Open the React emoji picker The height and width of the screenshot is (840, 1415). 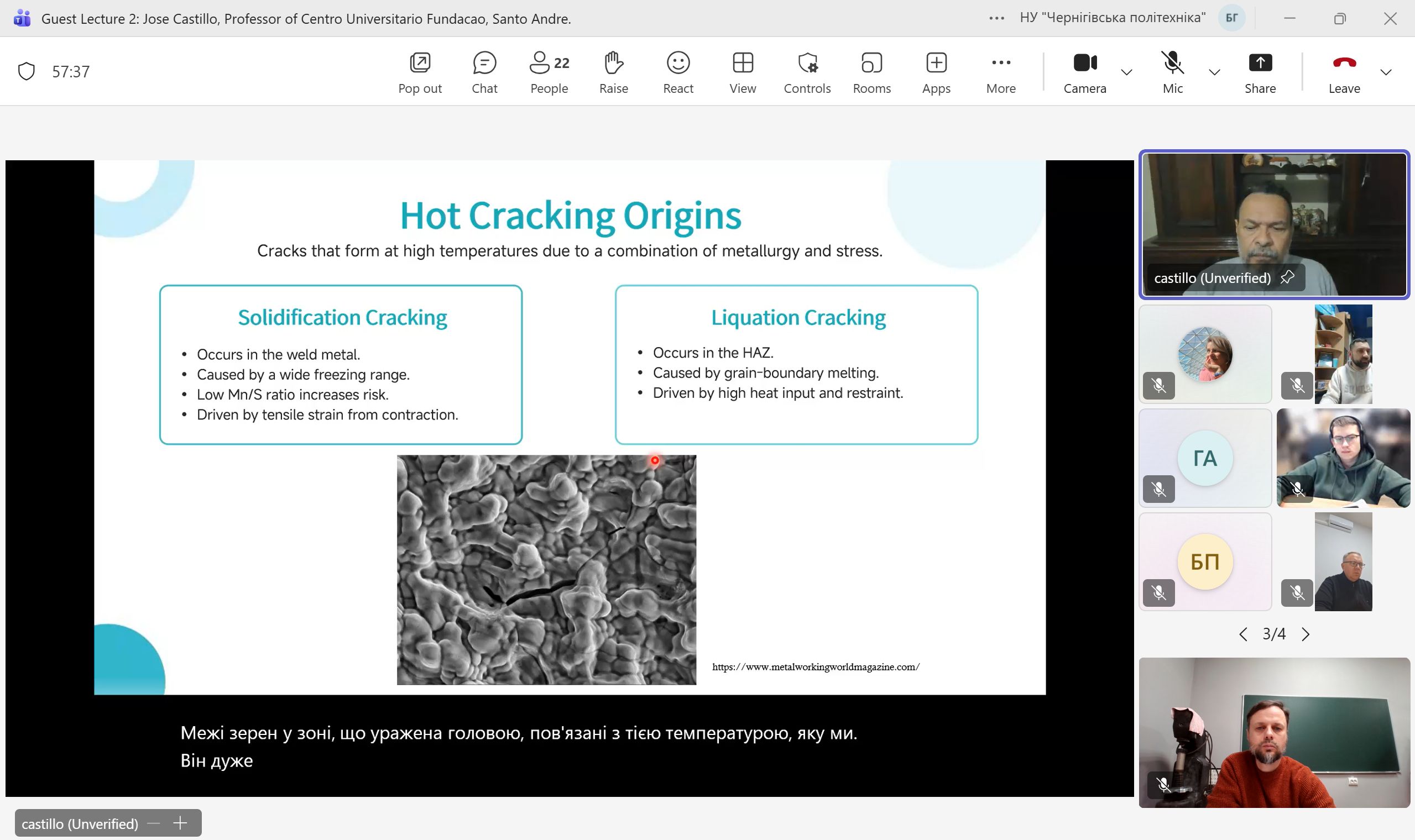pyautogui.click(x=678, y=72)
